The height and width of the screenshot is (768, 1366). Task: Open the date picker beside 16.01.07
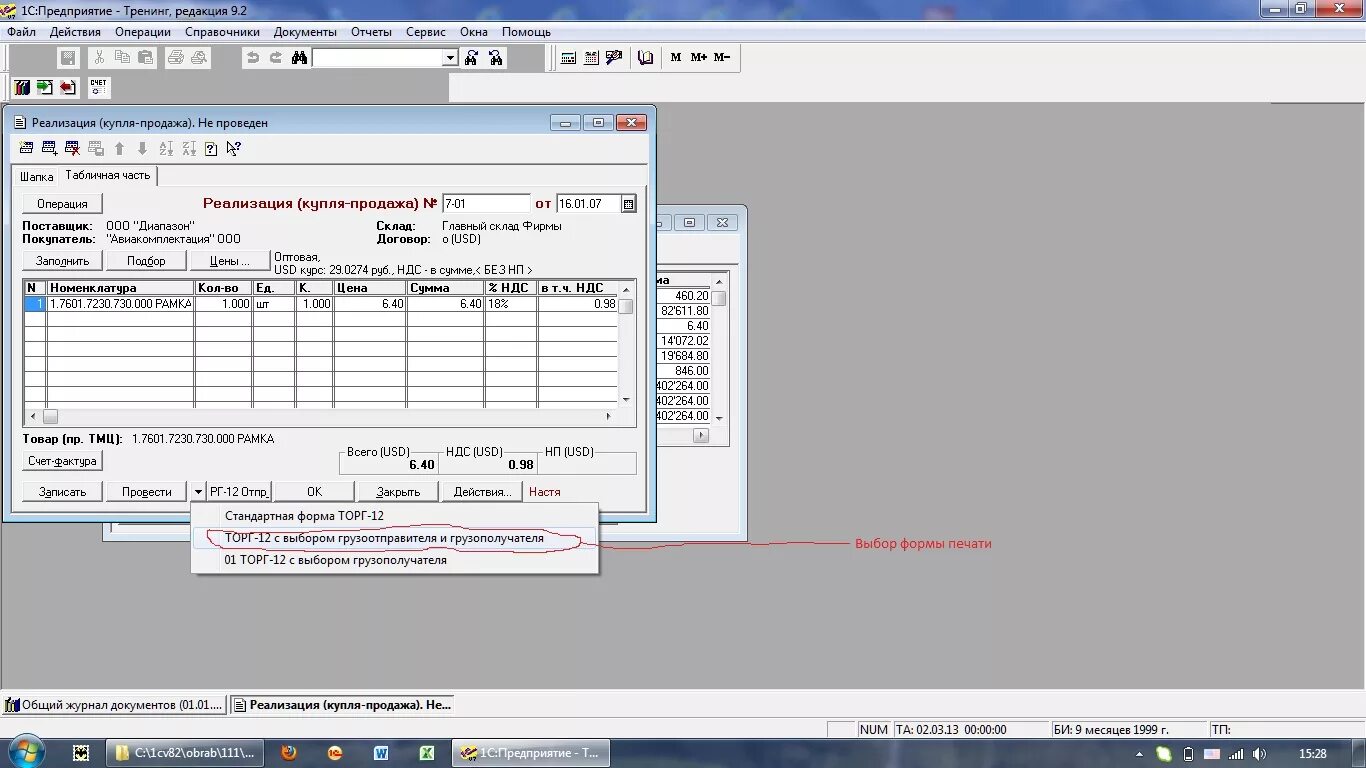[628, 204]
